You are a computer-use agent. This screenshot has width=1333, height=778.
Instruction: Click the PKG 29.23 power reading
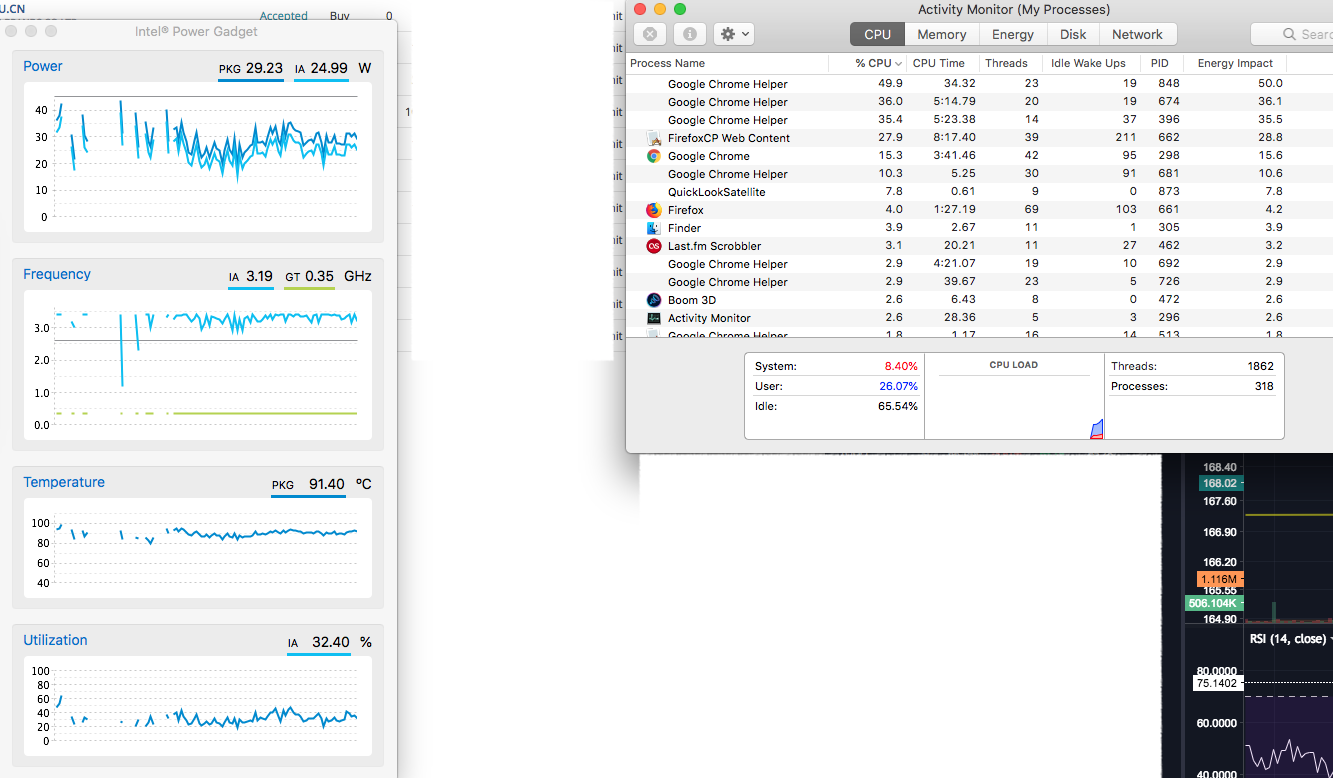pyautogui.click(x=250, y=69)
